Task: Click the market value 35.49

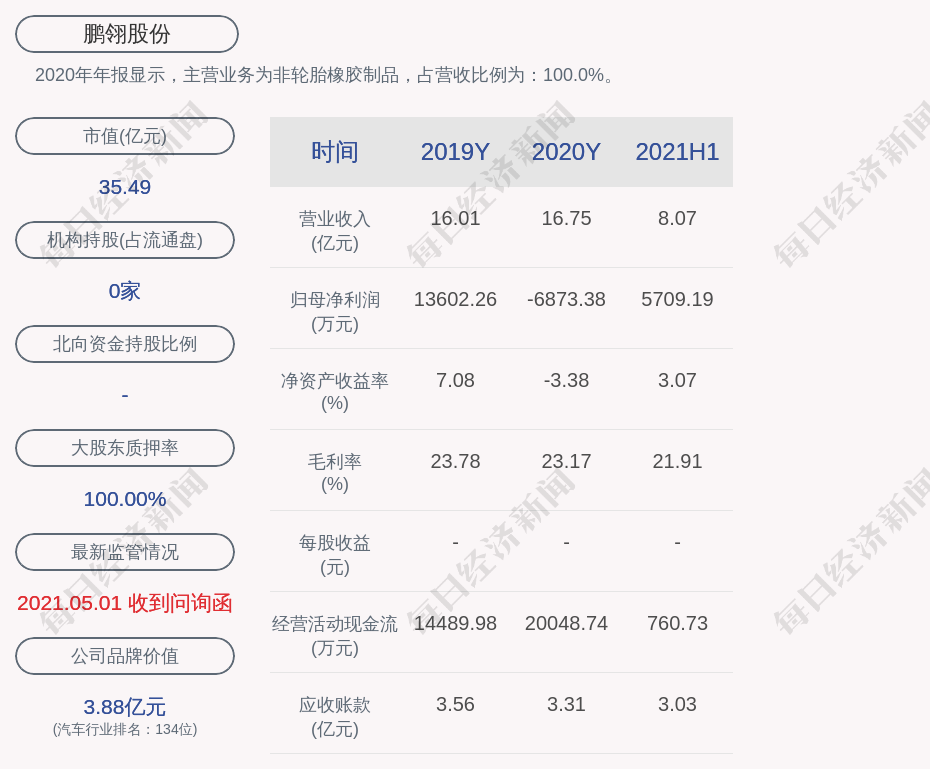Action: pyautogui.click(x=125, y=187)
